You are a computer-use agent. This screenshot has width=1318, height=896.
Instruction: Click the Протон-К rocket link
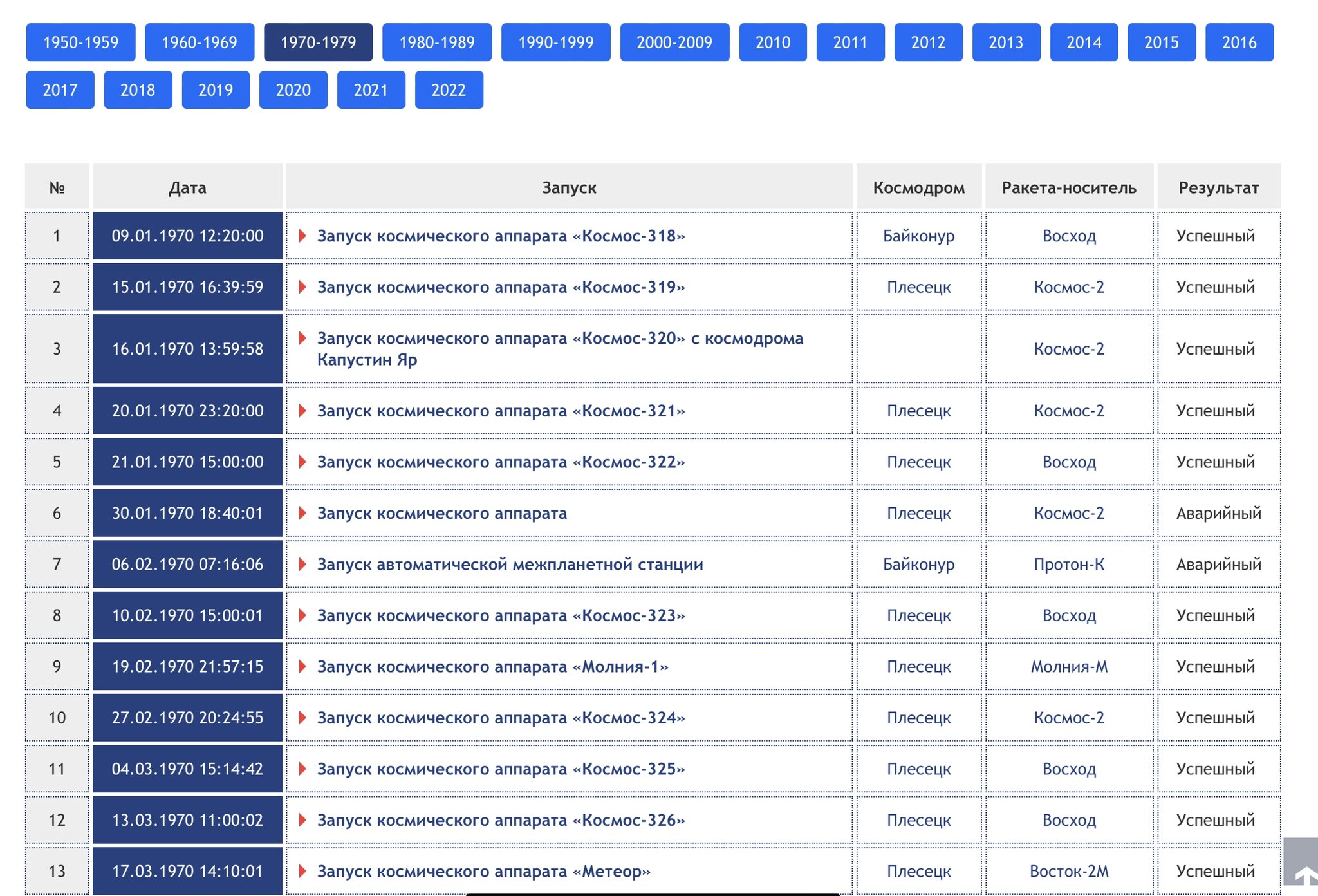1068,565
